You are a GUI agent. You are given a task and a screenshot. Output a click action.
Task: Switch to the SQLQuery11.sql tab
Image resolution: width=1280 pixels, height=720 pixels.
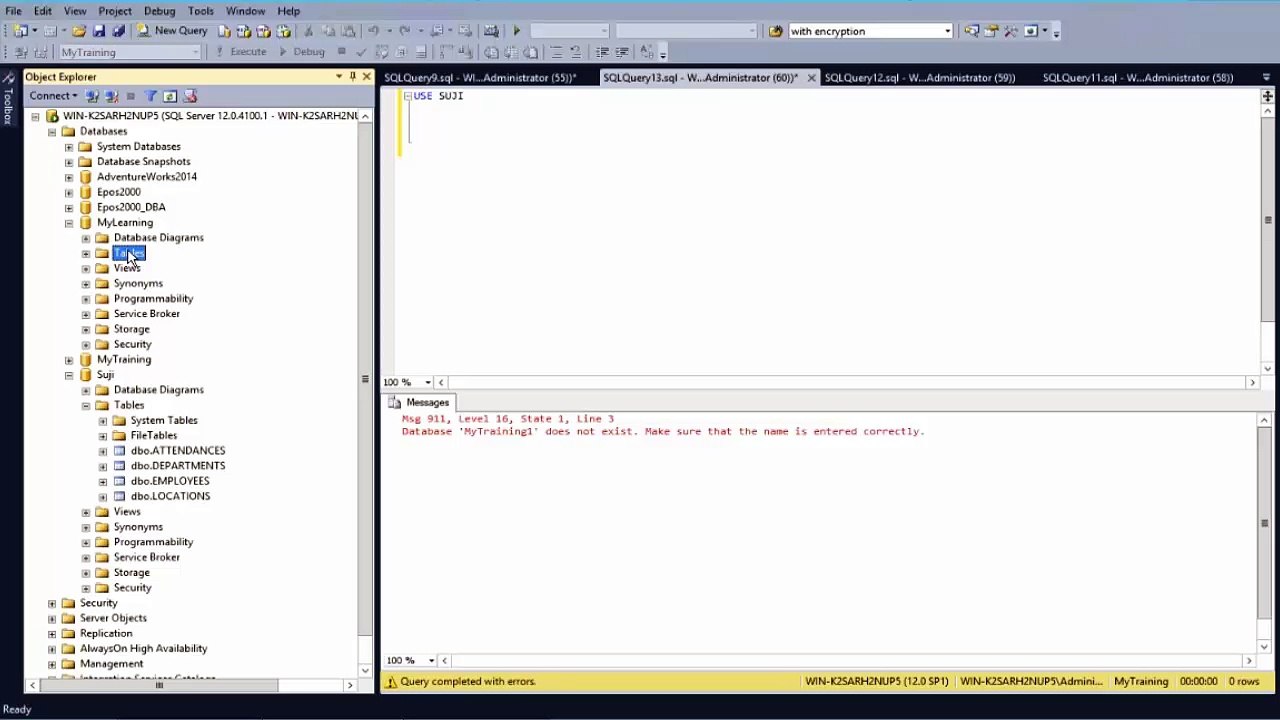pos(1137,77)
